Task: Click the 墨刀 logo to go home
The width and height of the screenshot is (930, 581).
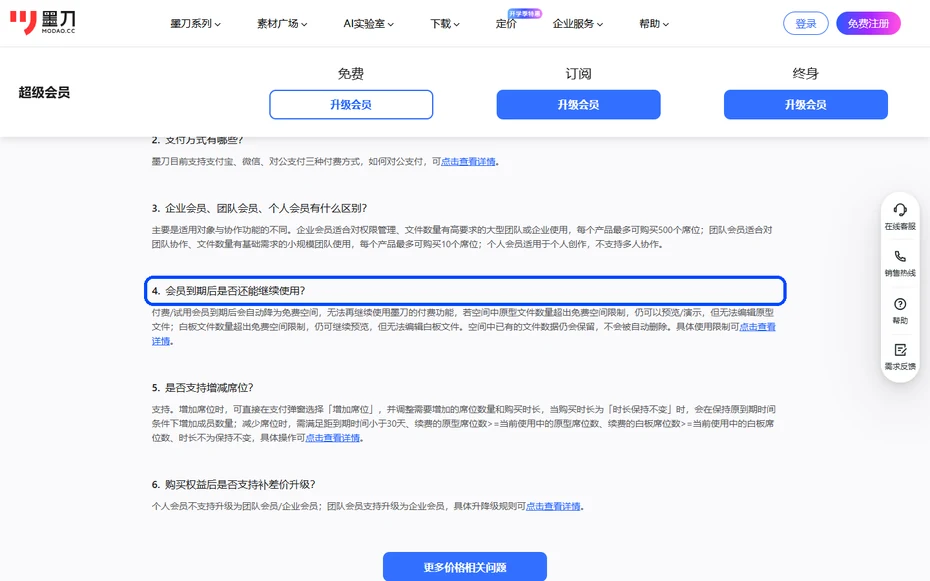Action: pyautogui.click(x=42, y=23)
